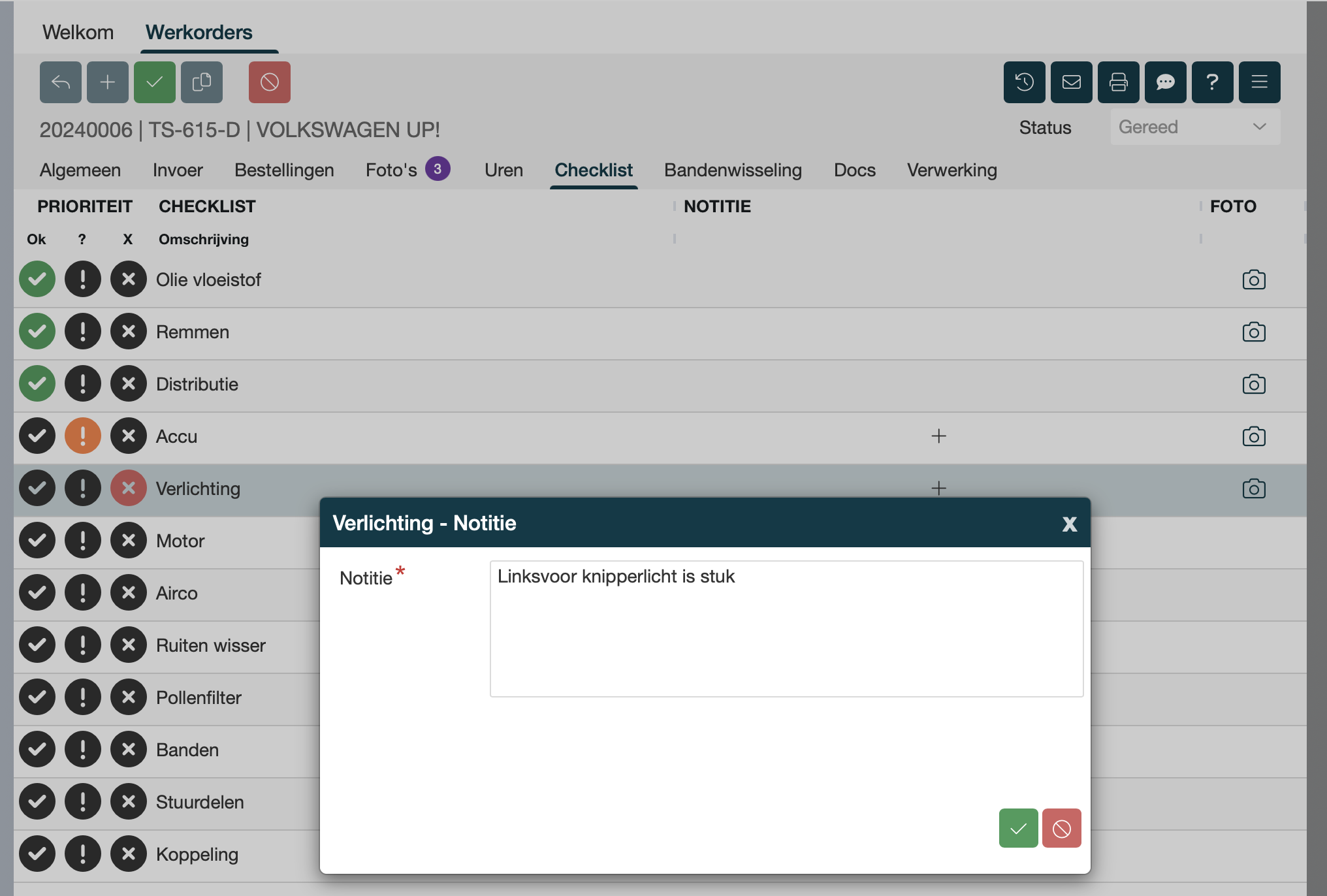Click camera icon for Olie vloeistof

pos(1253,280)
